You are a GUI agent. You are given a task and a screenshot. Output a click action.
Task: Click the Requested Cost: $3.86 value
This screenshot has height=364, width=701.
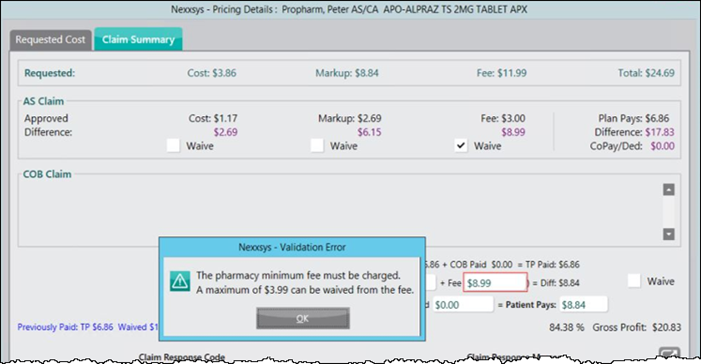212,73
